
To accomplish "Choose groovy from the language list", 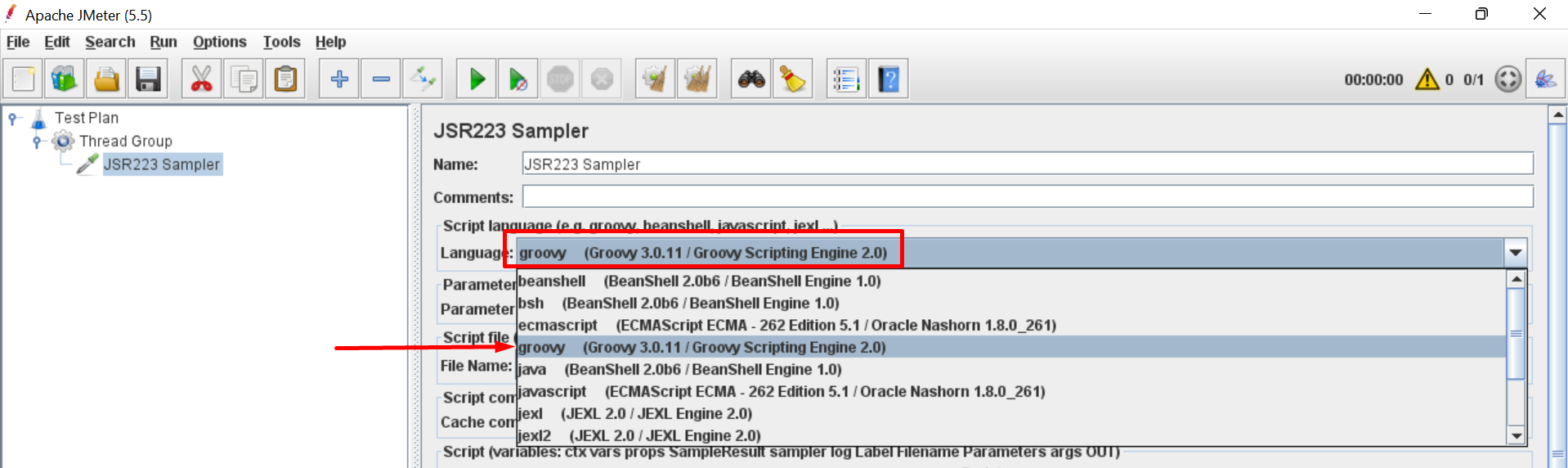I will click(x=1011, y=348).
